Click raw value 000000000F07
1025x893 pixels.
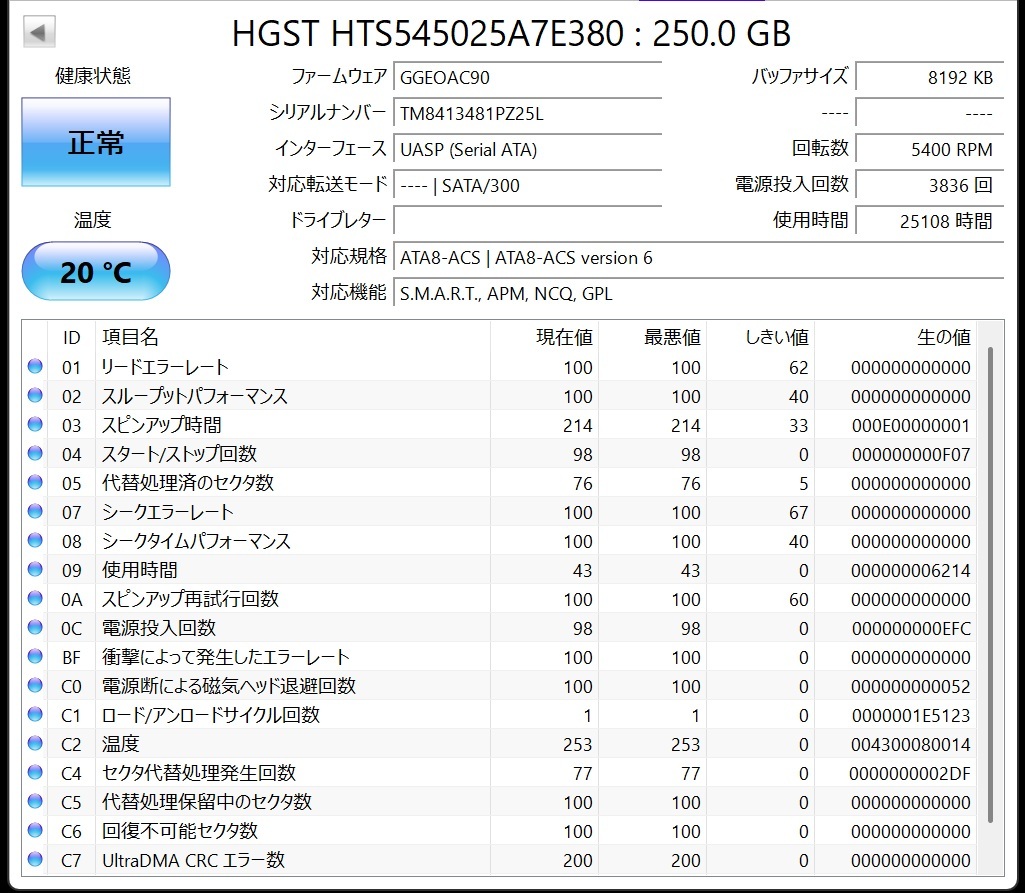(x=911, y=454)
